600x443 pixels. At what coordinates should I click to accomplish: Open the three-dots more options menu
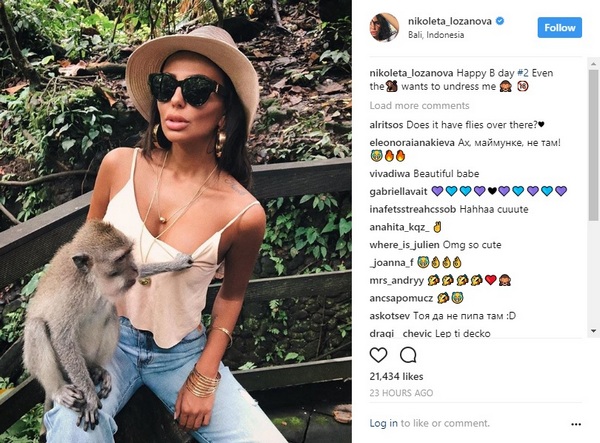pos(576,424)
